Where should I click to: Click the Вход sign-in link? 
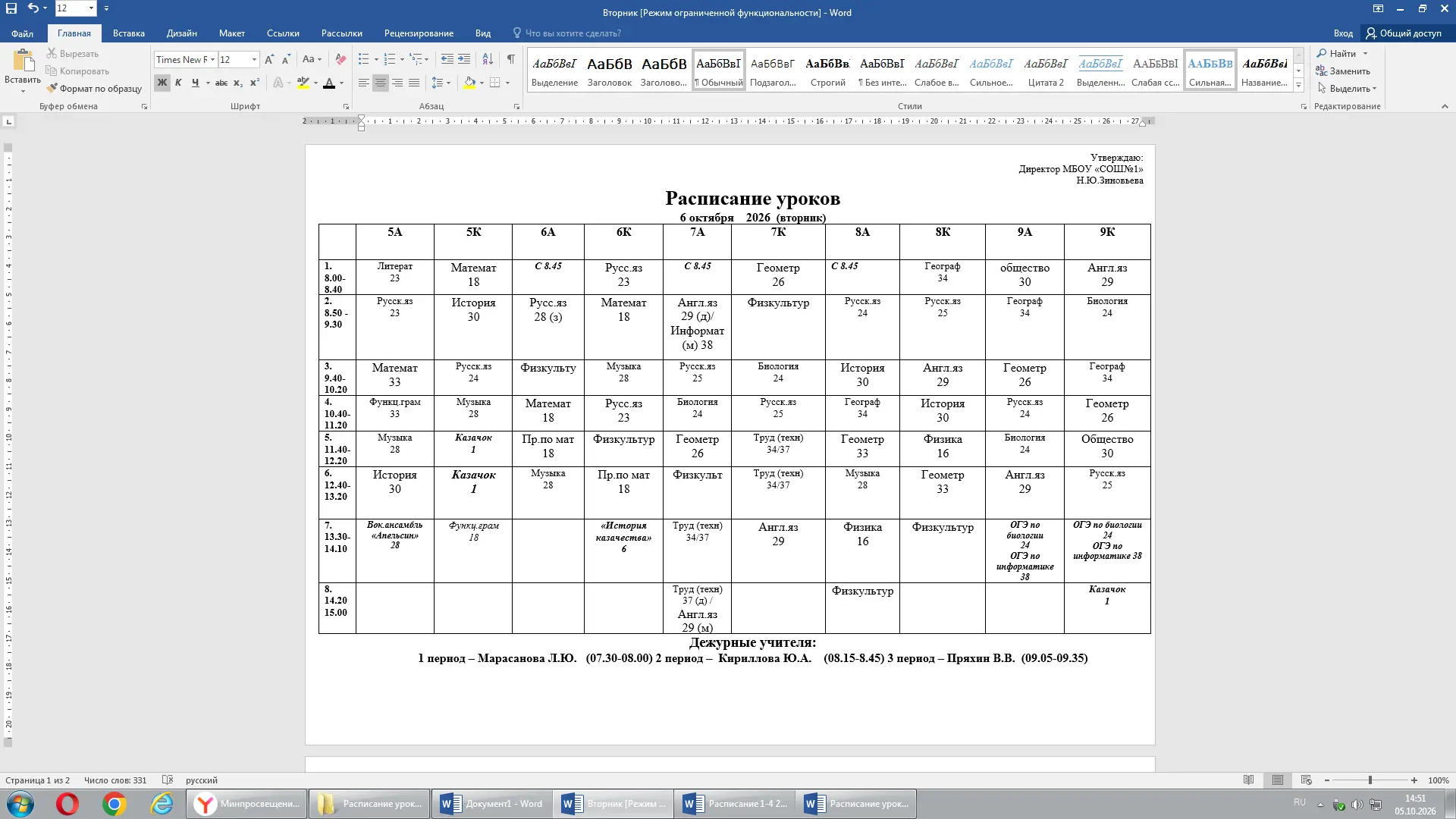(1343, 33)
